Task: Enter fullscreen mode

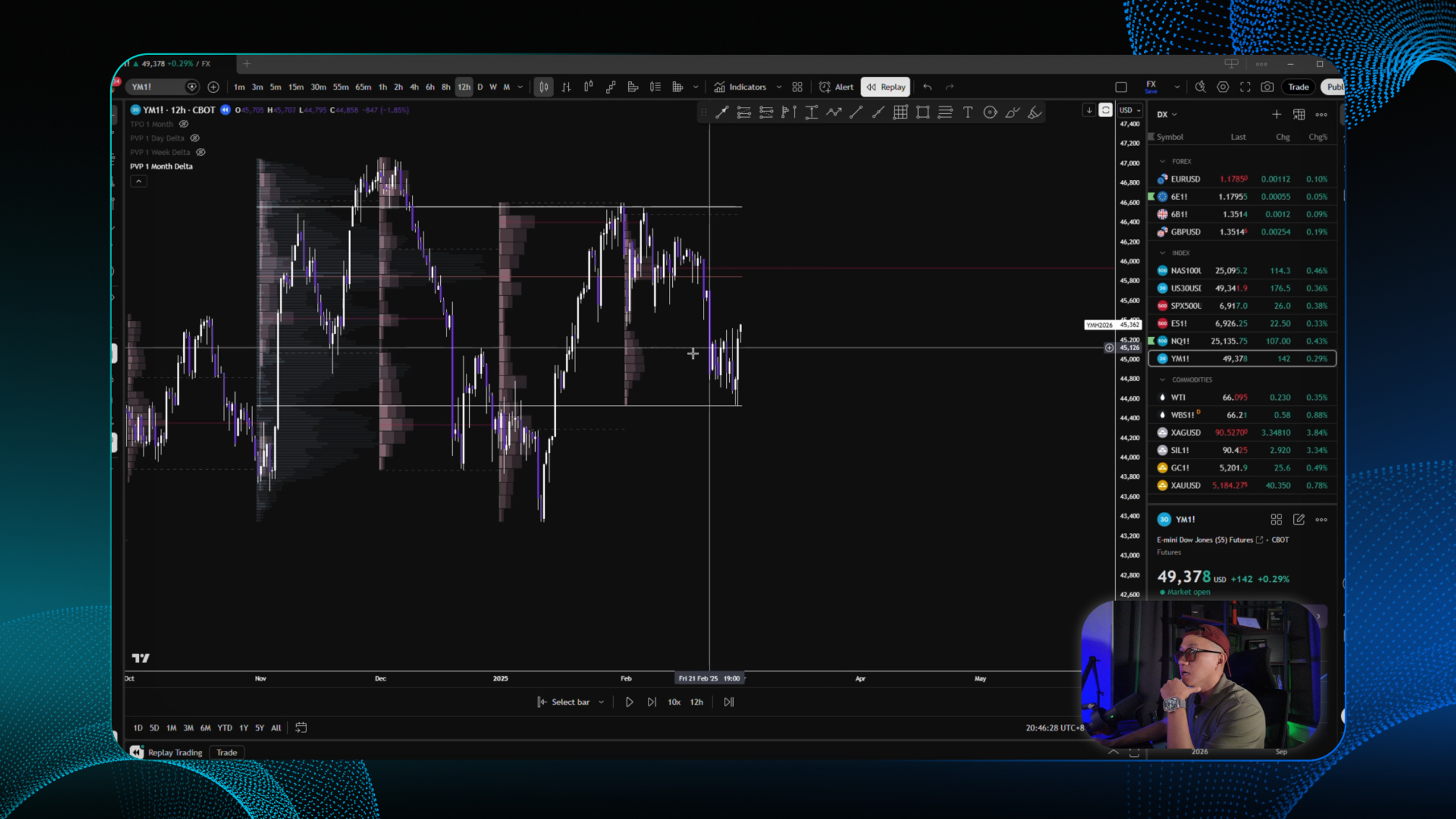Action: click(1245, 87)
